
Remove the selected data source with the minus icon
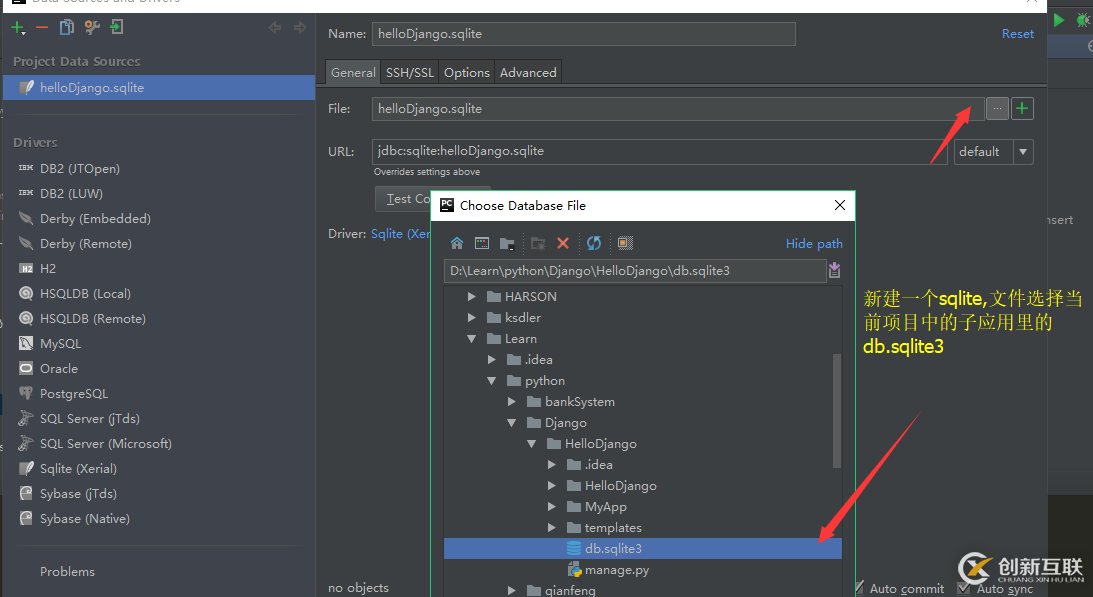click(42, 28)
